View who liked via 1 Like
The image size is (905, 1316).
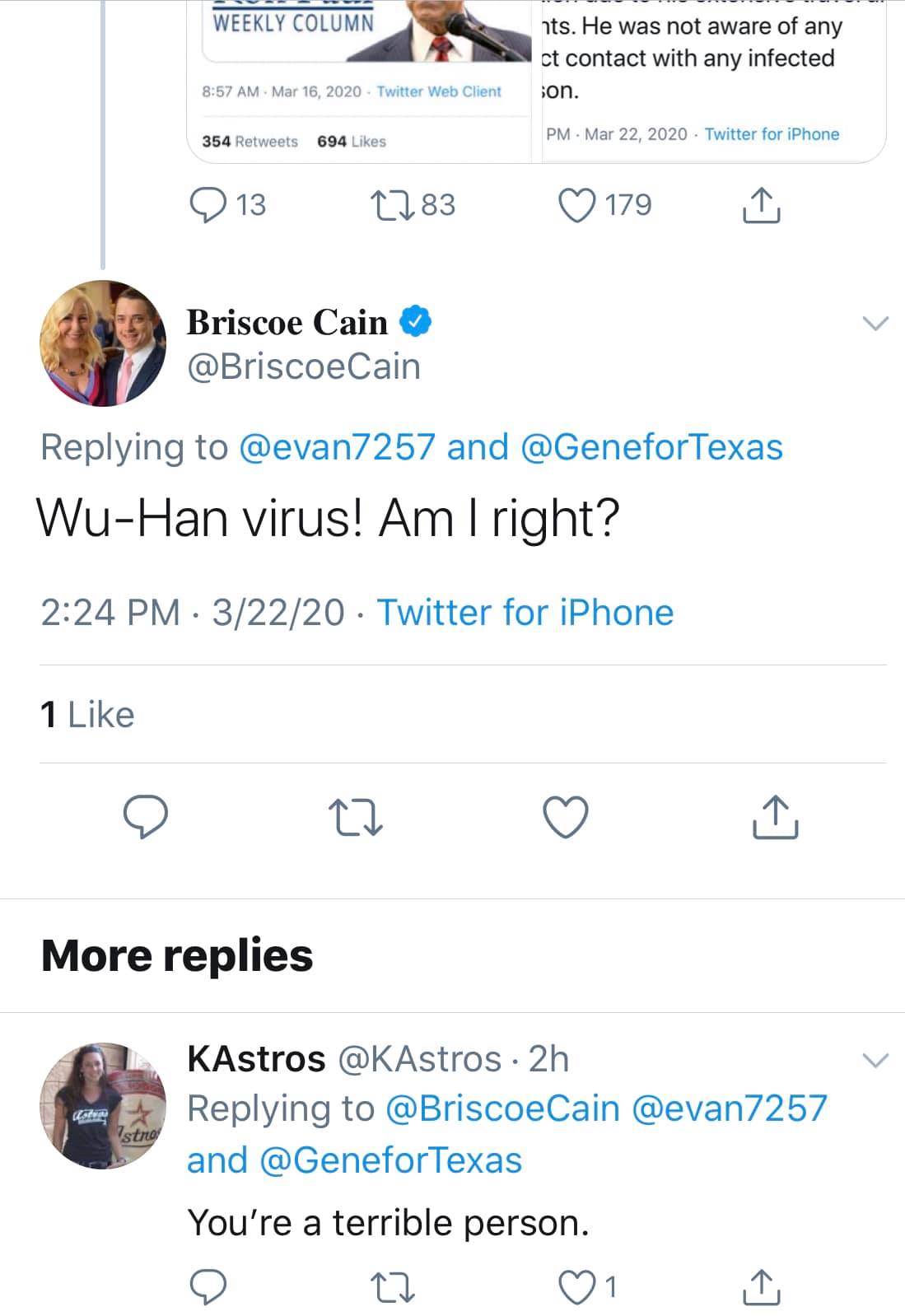[x=87, y=714]
